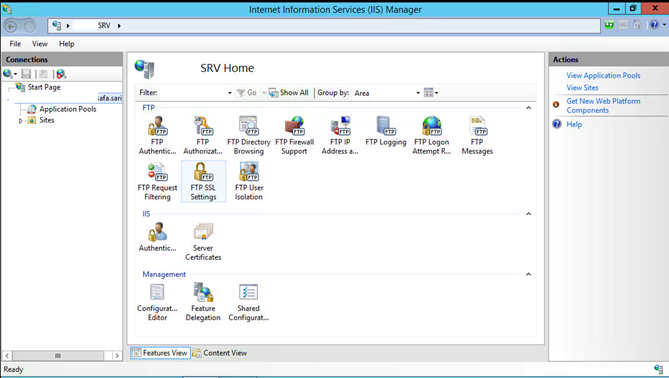669x378 pixels.
Task: Open Configuration Editor
Action: (x=157, y=302)
